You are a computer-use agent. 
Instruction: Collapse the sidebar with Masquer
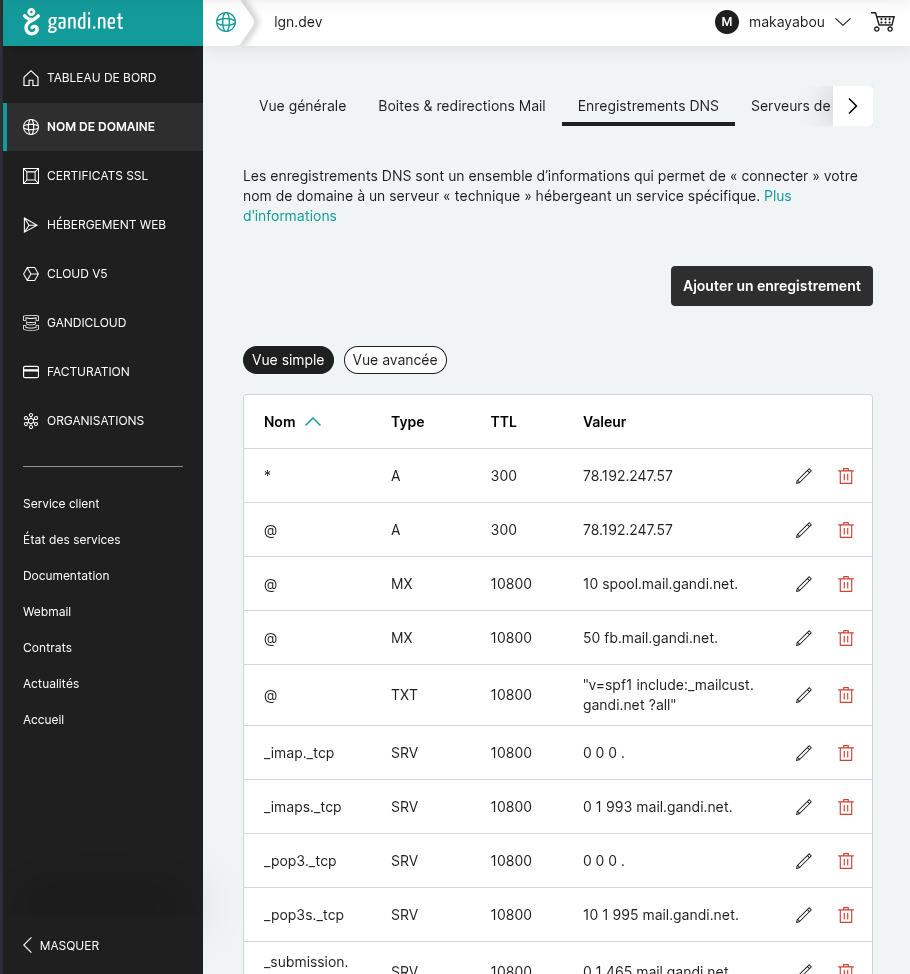tap(61, 946)
